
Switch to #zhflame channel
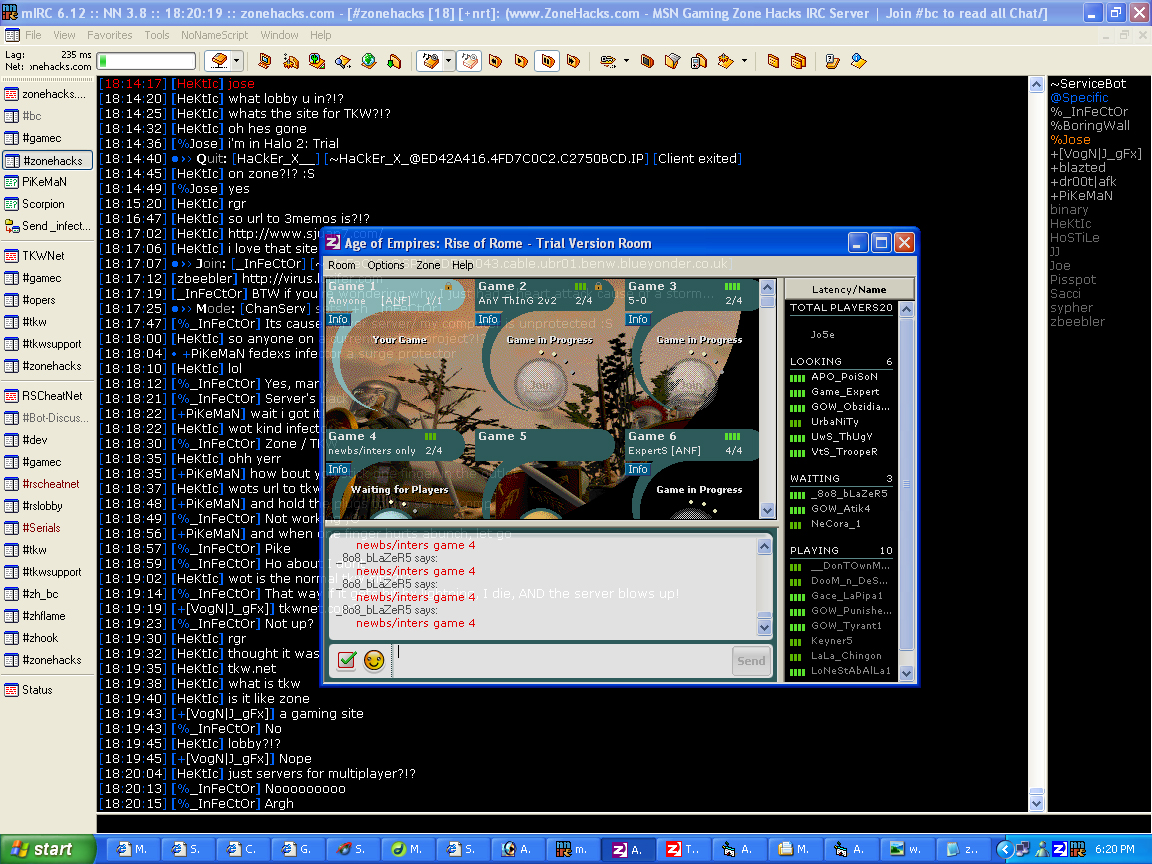(48, 616)
